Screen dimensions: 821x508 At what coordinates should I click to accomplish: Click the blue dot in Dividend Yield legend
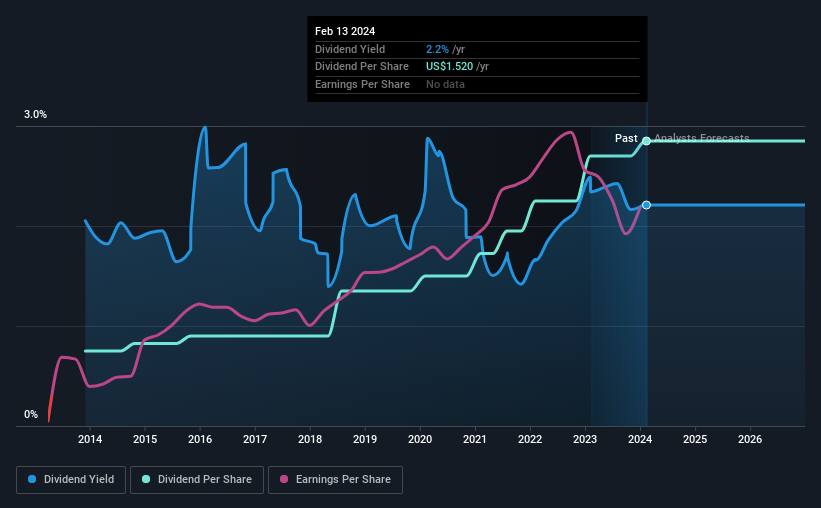[32, 479]
